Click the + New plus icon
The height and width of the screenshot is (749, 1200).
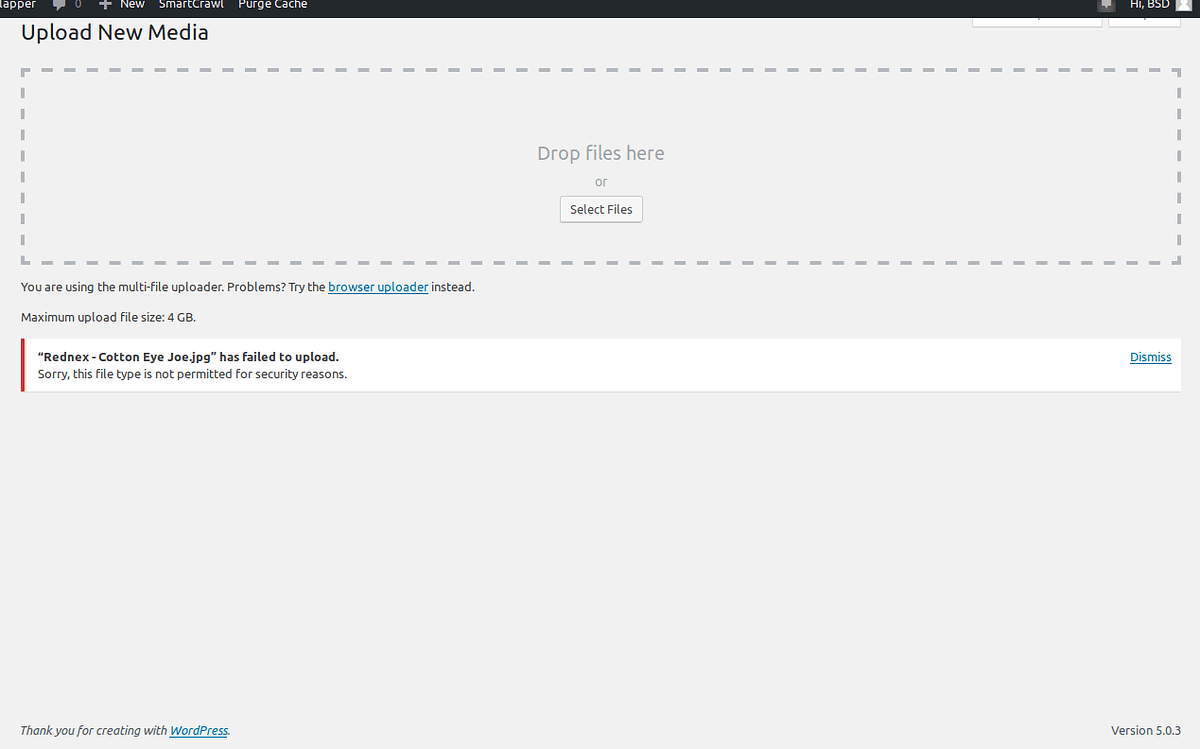(x=104, y=5)
